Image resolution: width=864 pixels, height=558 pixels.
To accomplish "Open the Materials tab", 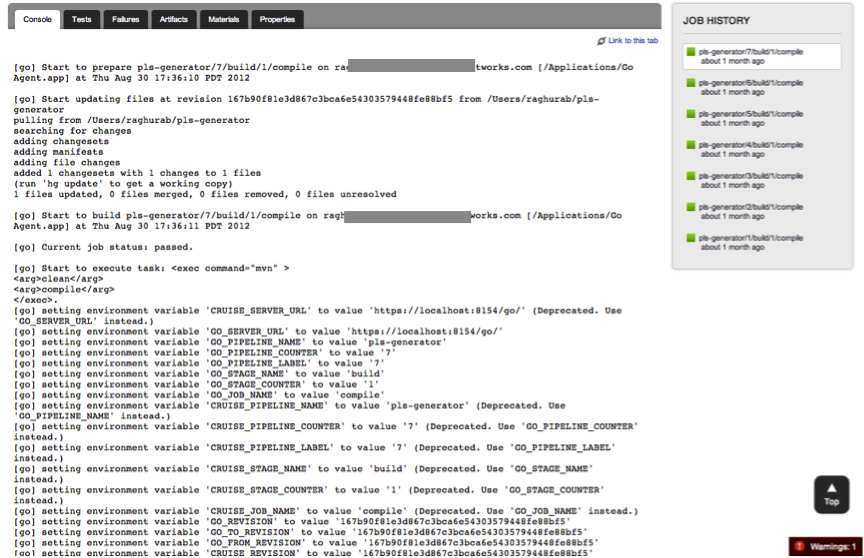I will (223, 19).
